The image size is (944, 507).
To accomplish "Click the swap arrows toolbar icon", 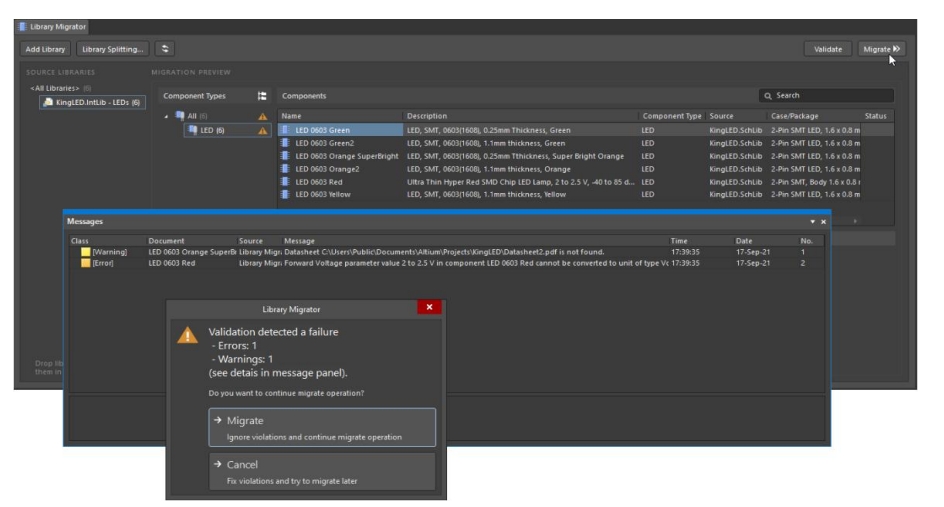I will pyautogui.click(x=165, y=49).
